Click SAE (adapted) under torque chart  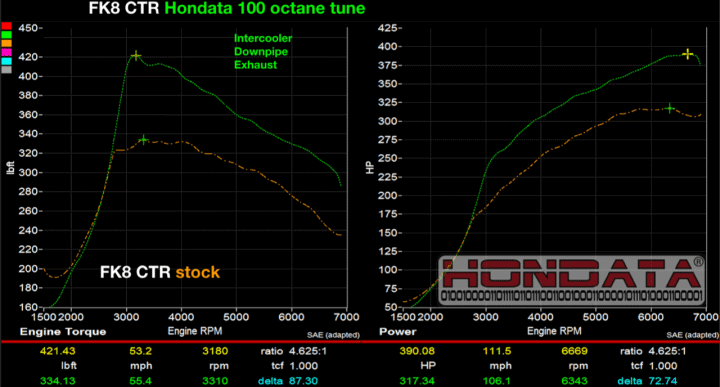click(333, 335)
